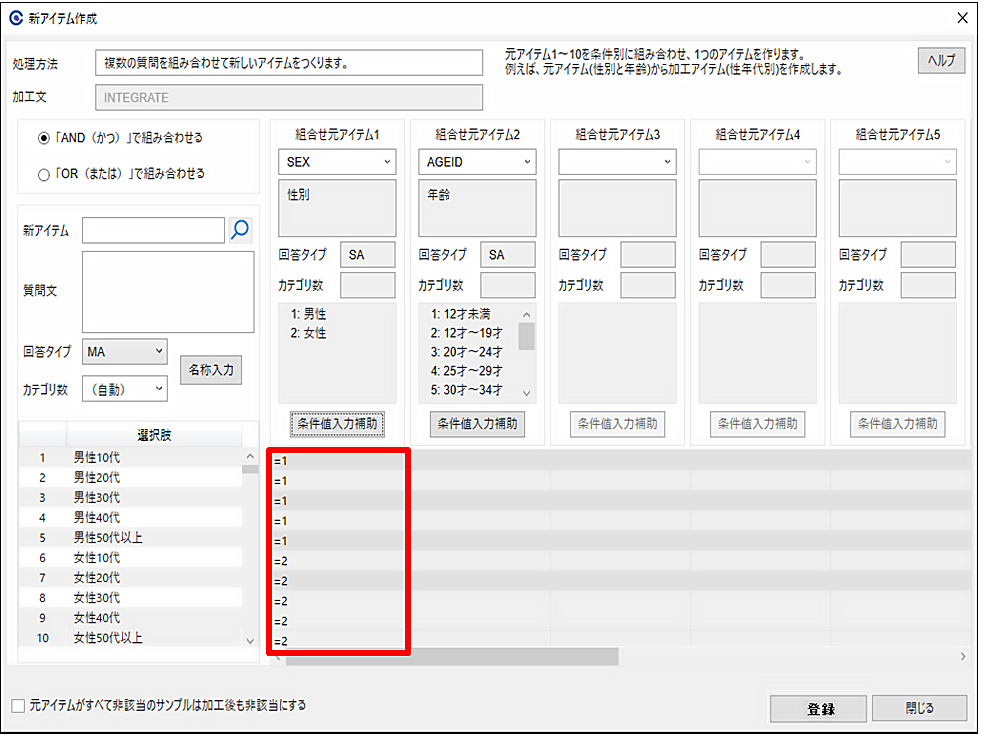Close the 新アイテム作成 dialog window
The width and height of the screenshot is (983, 739).
[x=962, y=19]
